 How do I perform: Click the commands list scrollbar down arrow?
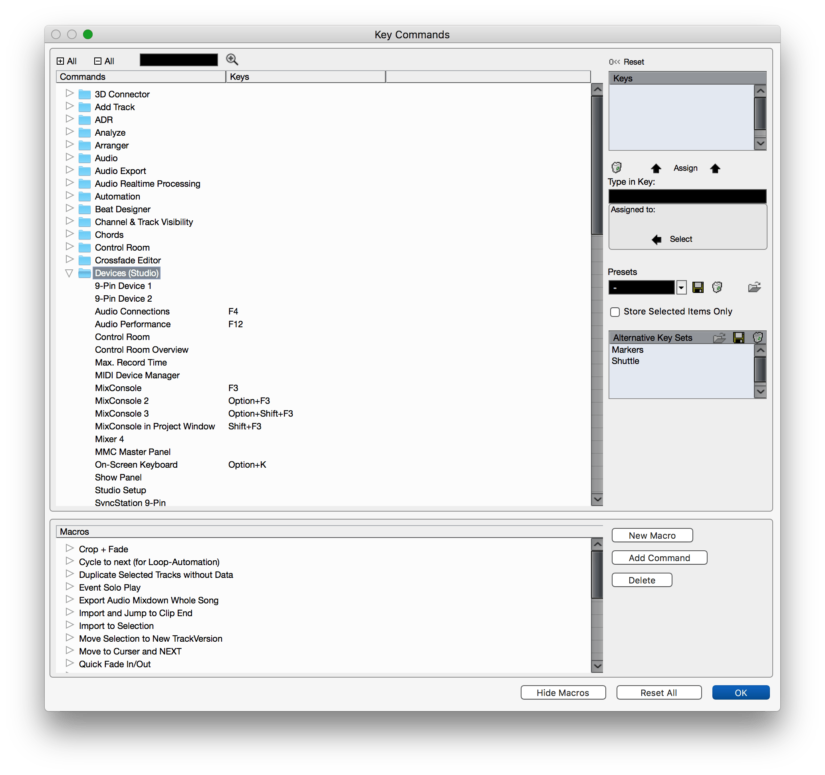click(x=597, y=498)
